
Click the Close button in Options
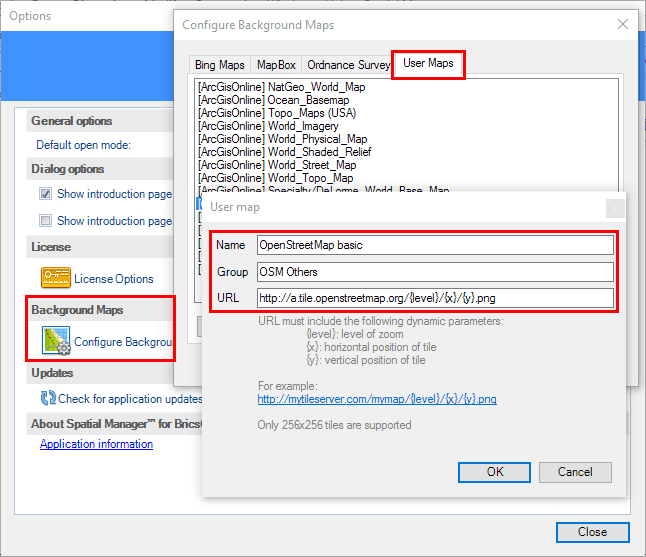tap(592, 532)
